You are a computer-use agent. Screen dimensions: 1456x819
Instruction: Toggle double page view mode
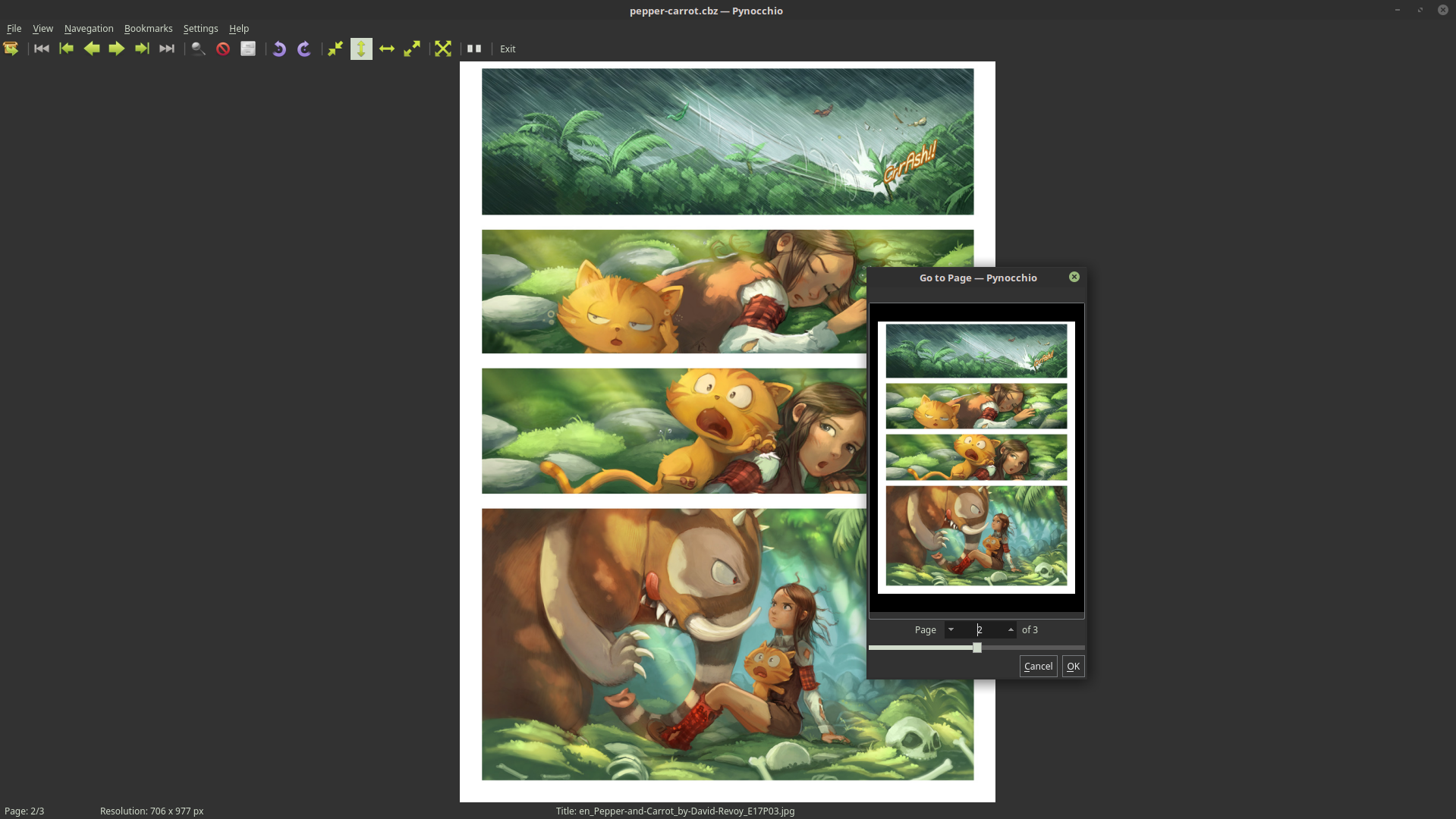pos(474,49)
